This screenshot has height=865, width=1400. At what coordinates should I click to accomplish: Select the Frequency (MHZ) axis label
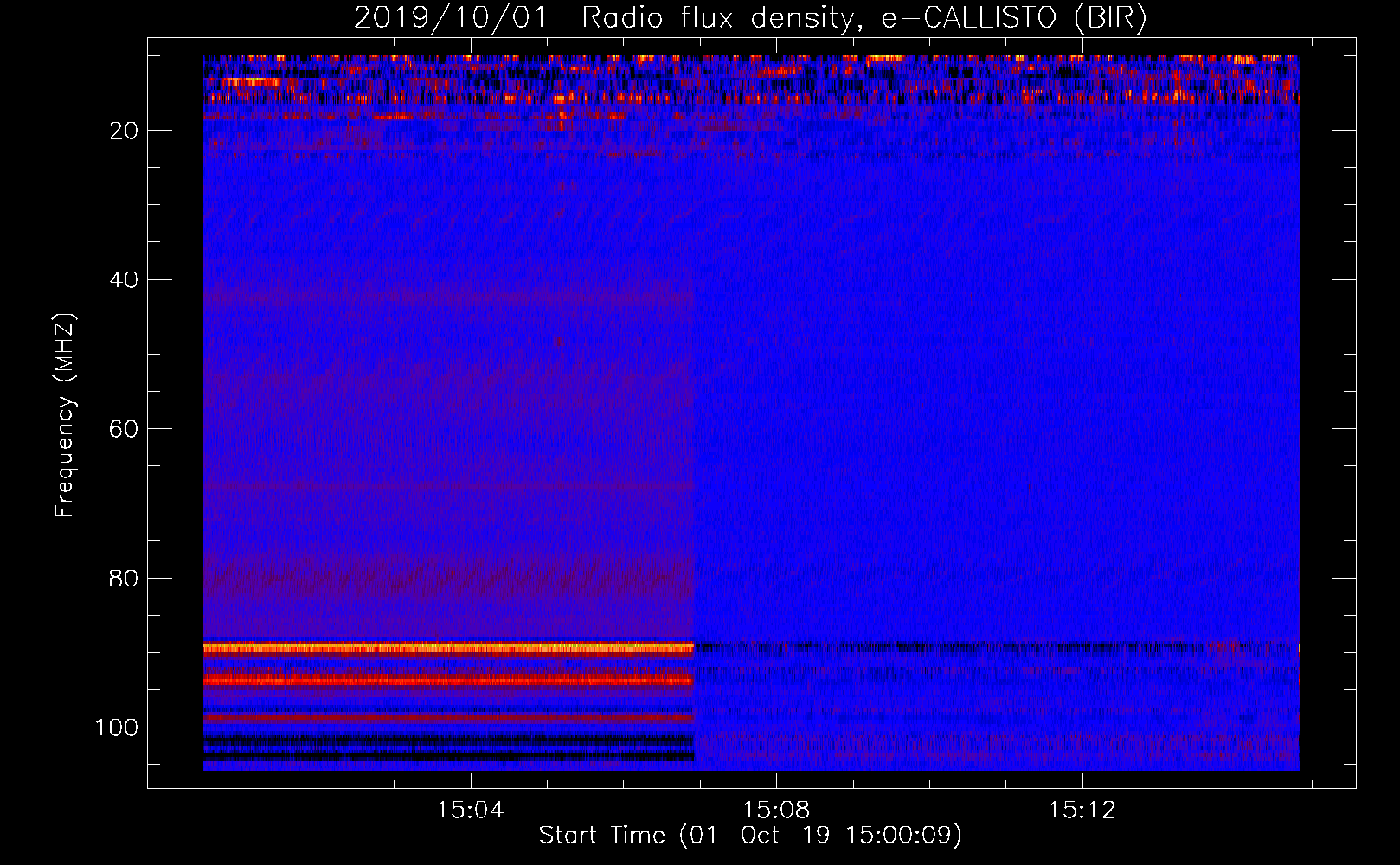click(x=65, y=415)
